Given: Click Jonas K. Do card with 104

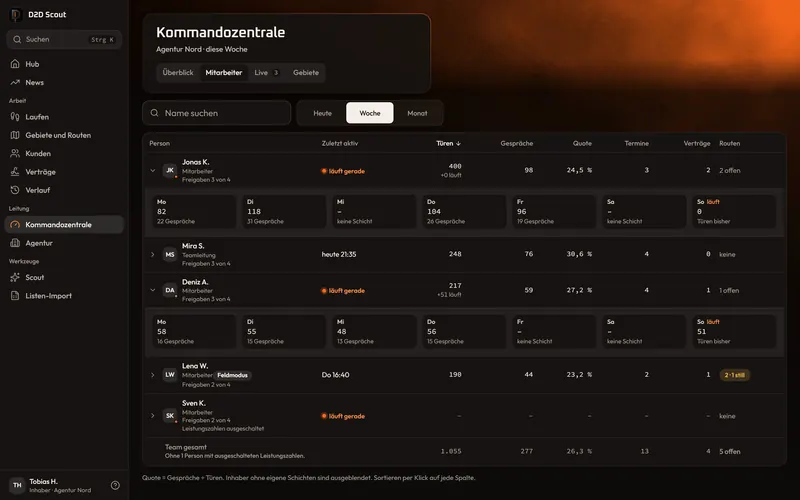Looking at the screenshot, I should pyautogui.click(x=464, y=211).
